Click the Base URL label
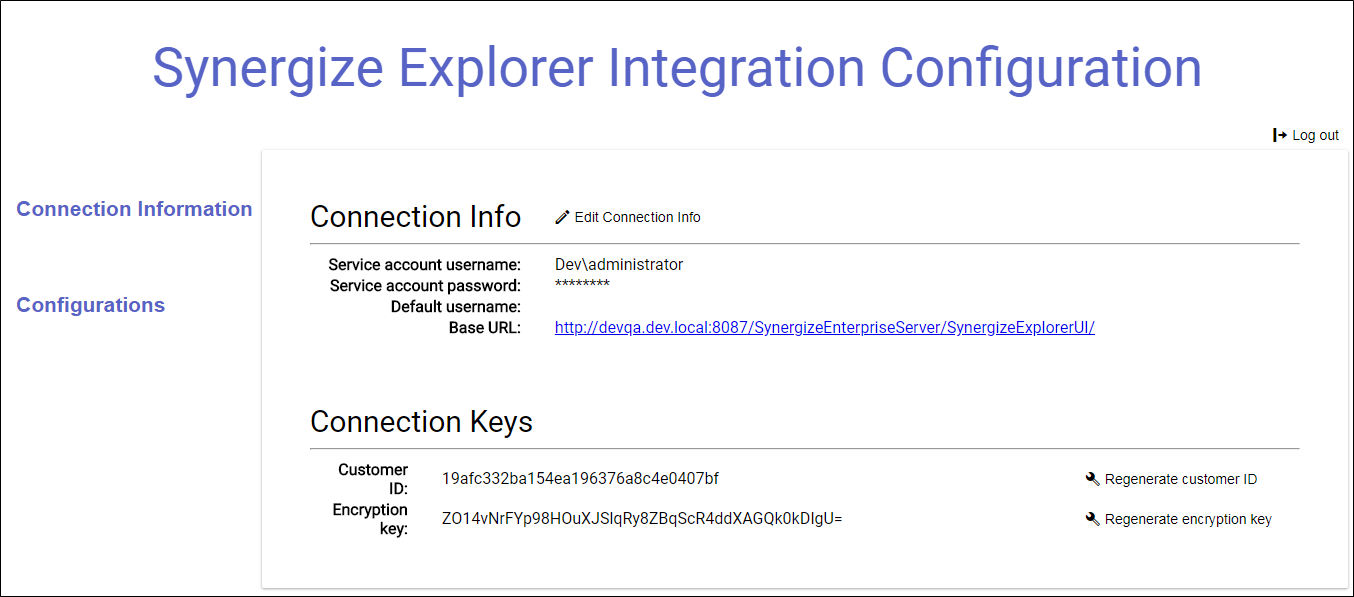1354x597 pixels. (485, 327)
